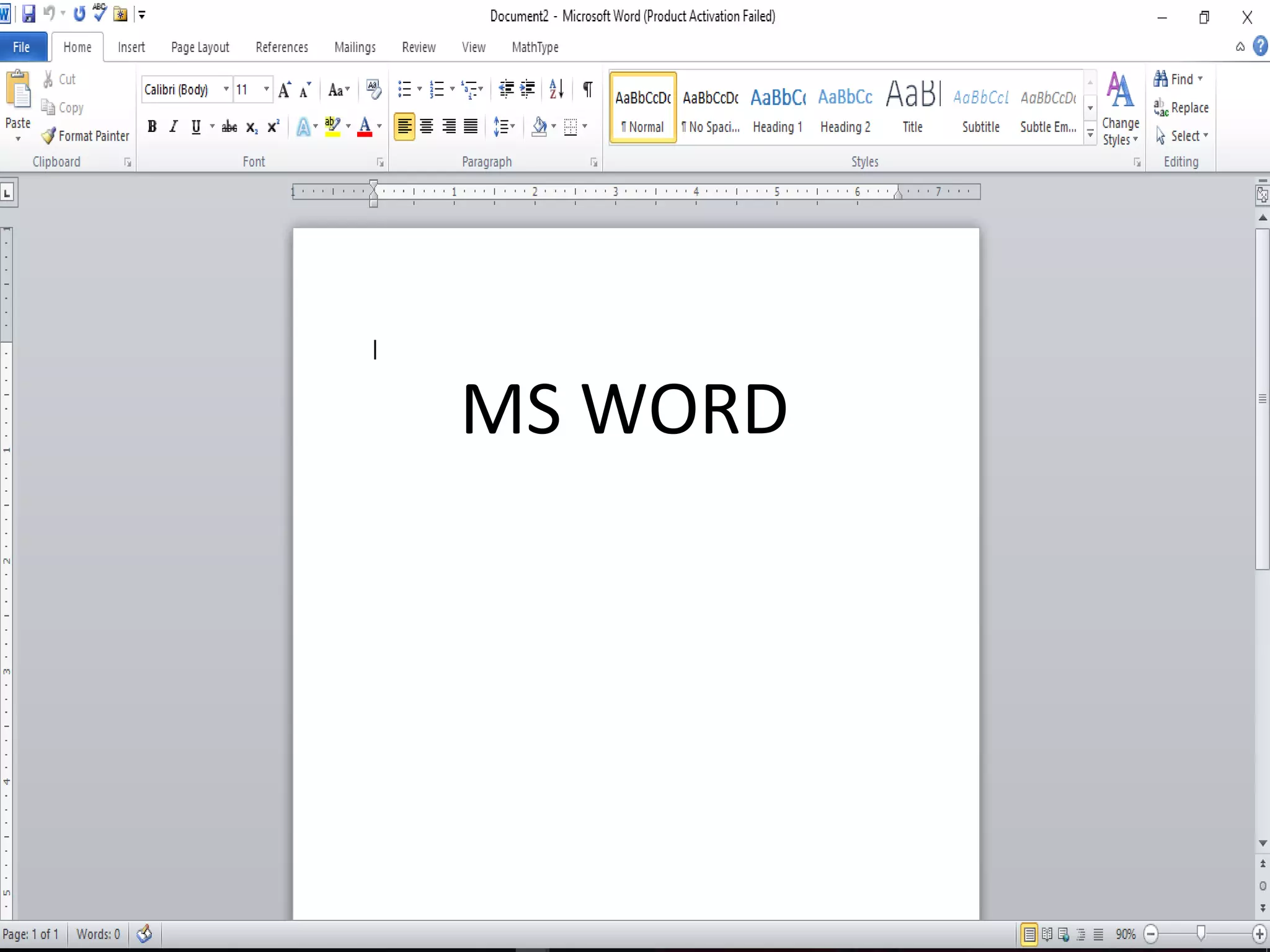1270x952 pixels.
Task: Click the Help question mark icon
Action: click(x=1260, y=46)
